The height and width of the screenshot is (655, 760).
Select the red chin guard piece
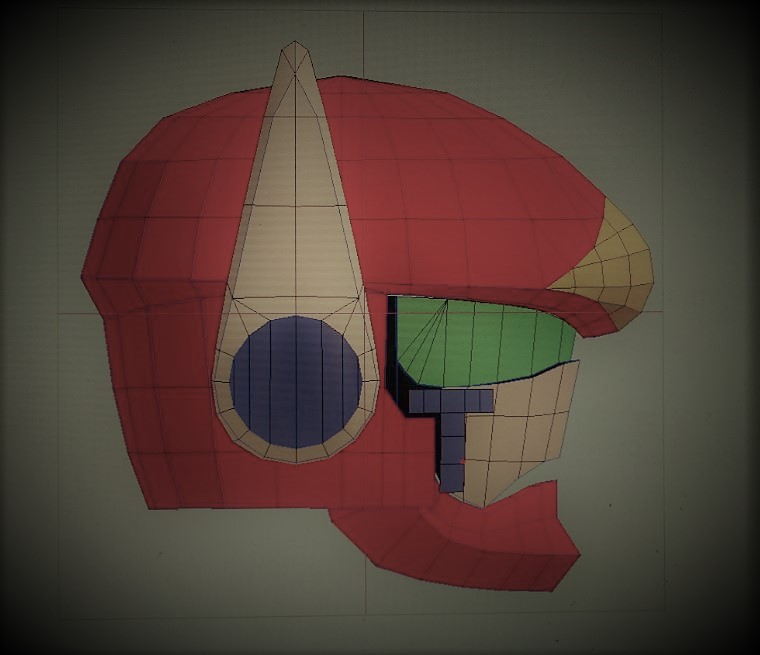456,536
